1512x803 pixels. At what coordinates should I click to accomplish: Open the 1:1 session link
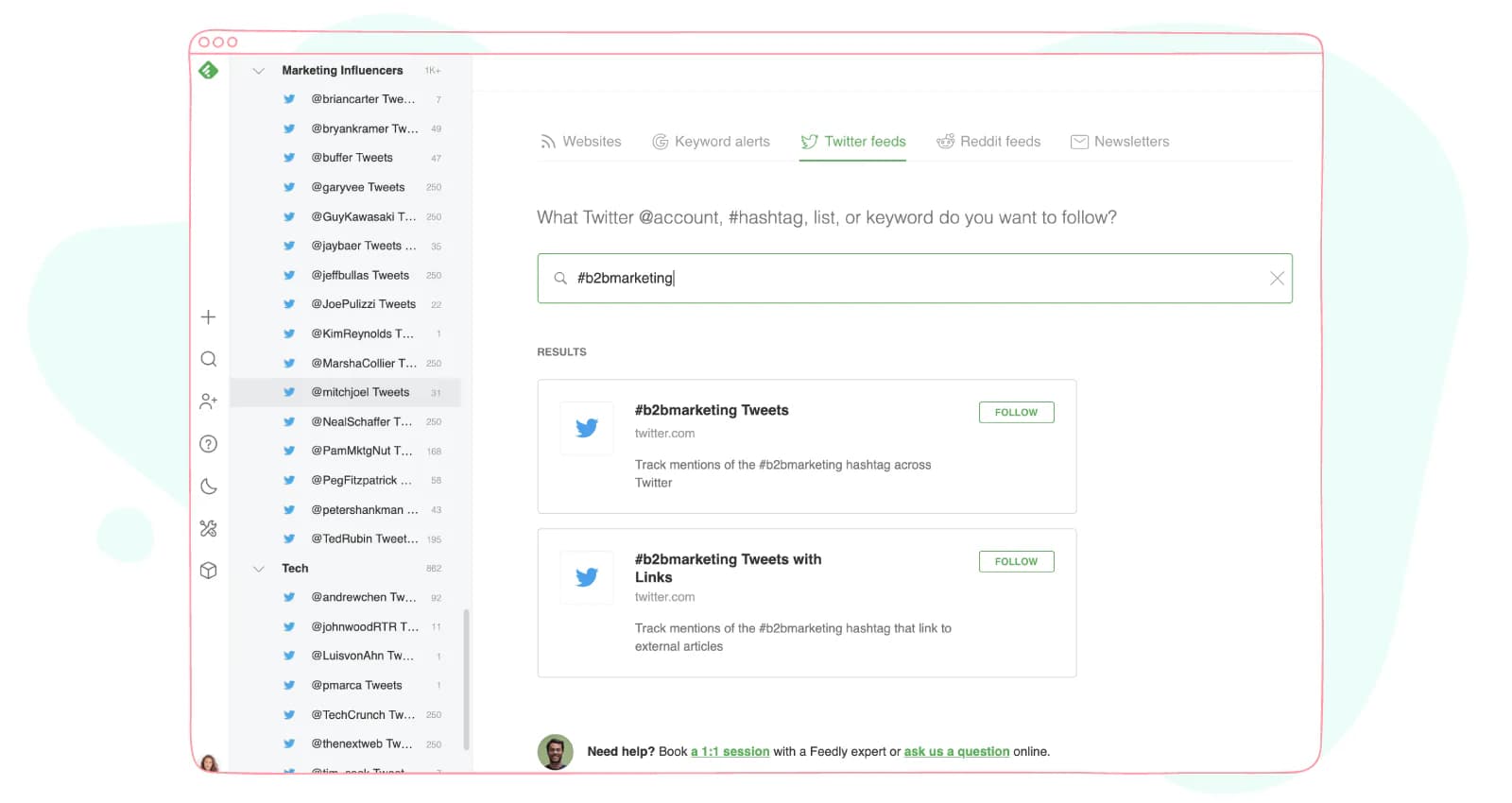[730, 752]
